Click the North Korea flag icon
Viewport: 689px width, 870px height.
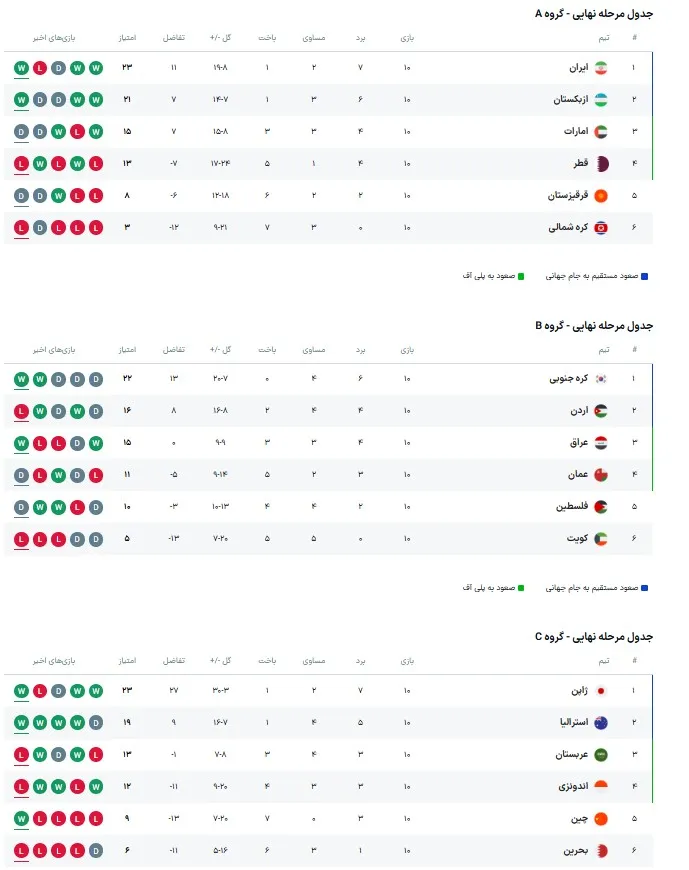(x=601, y=228)
